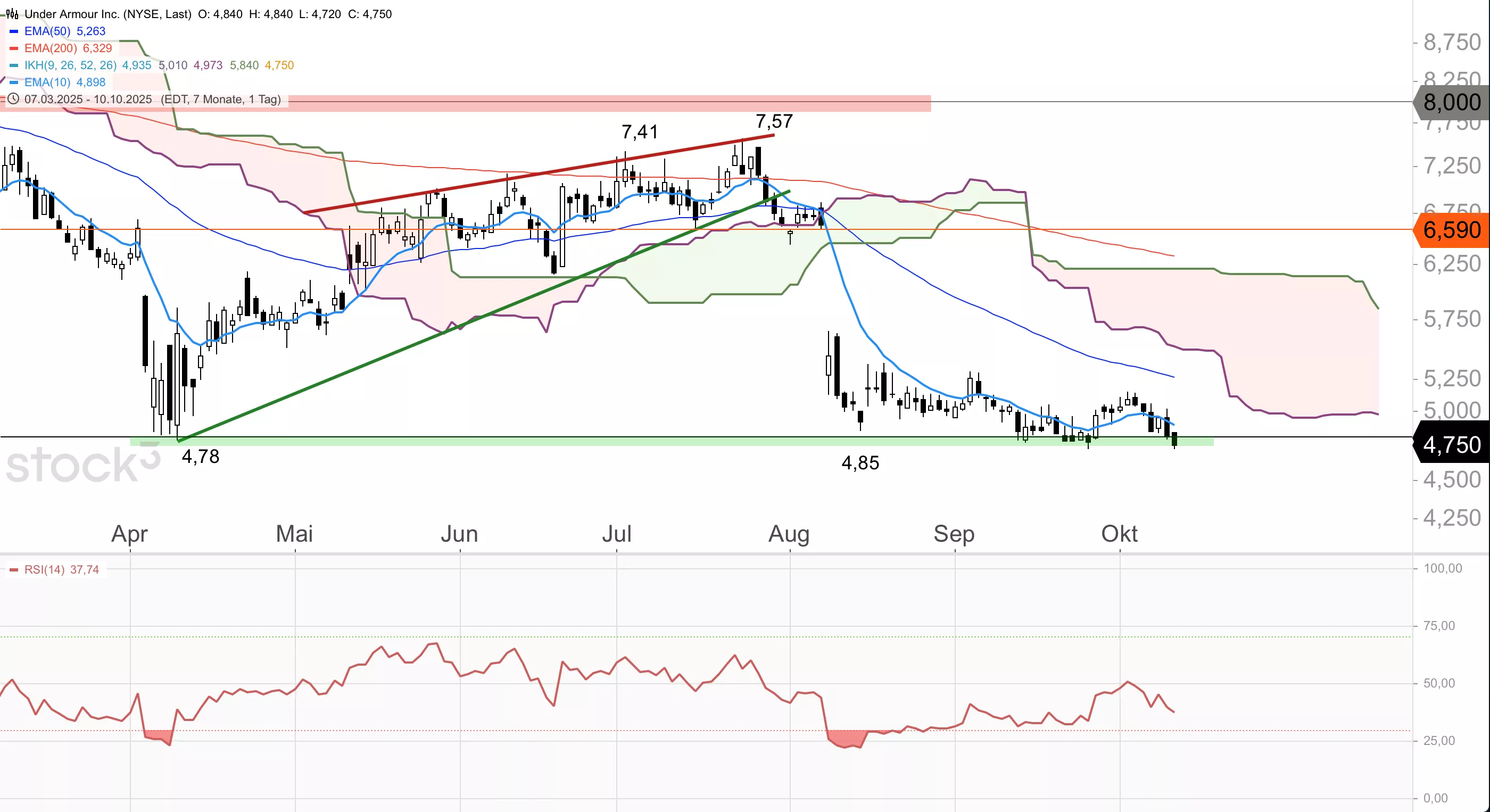Click the candlestick chart-type icon
Viewport: 1490px width, 812px height.
pos(12,14)
